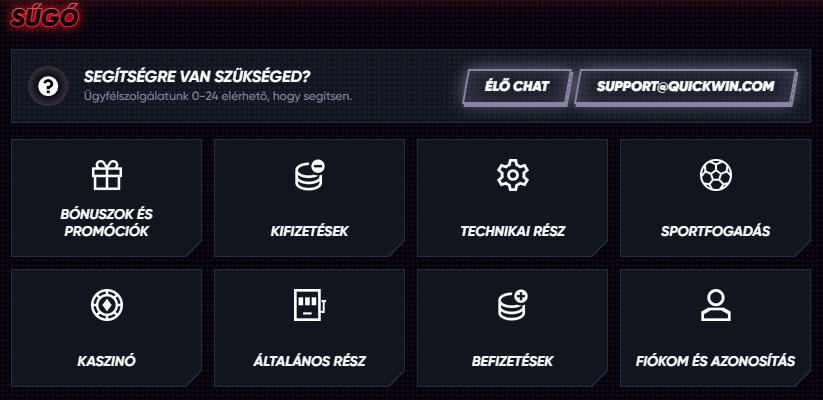Open the Élő Chat live chat

click(516, 86)
